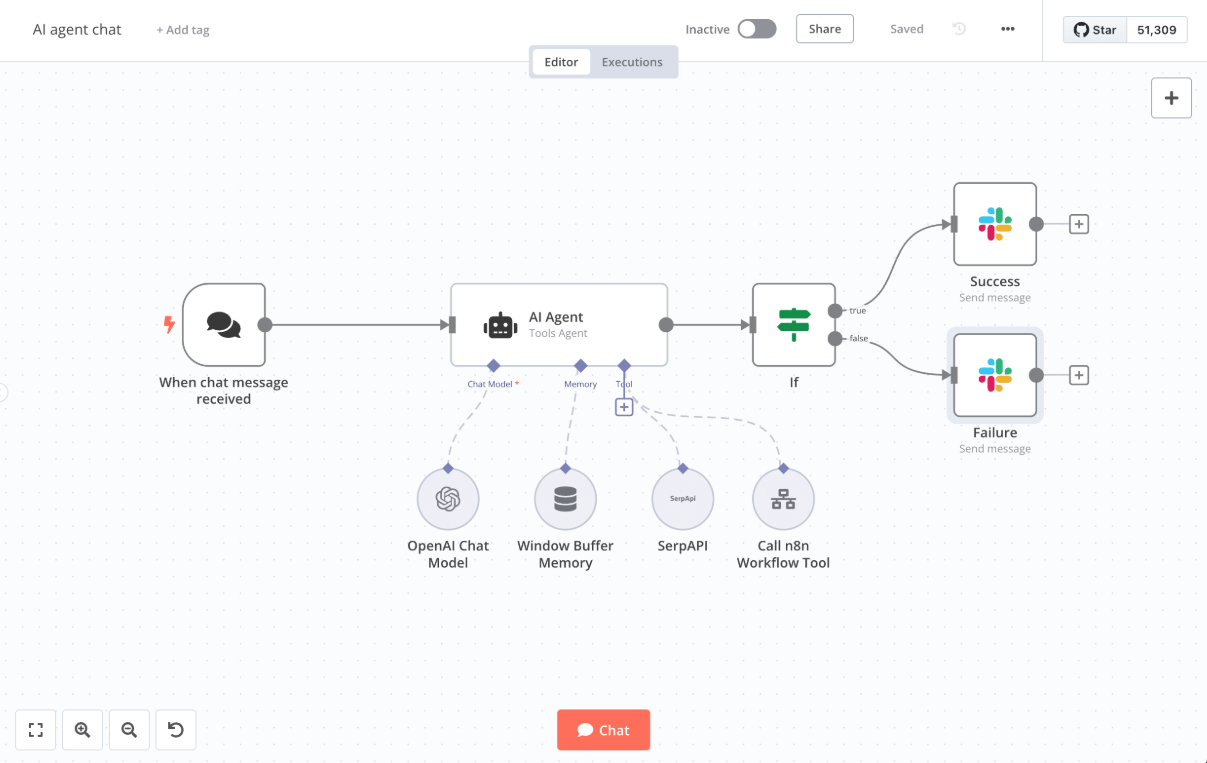Click the Share button
The height and width of the screenshot is (763, 1207).
(x=825, y=29)
